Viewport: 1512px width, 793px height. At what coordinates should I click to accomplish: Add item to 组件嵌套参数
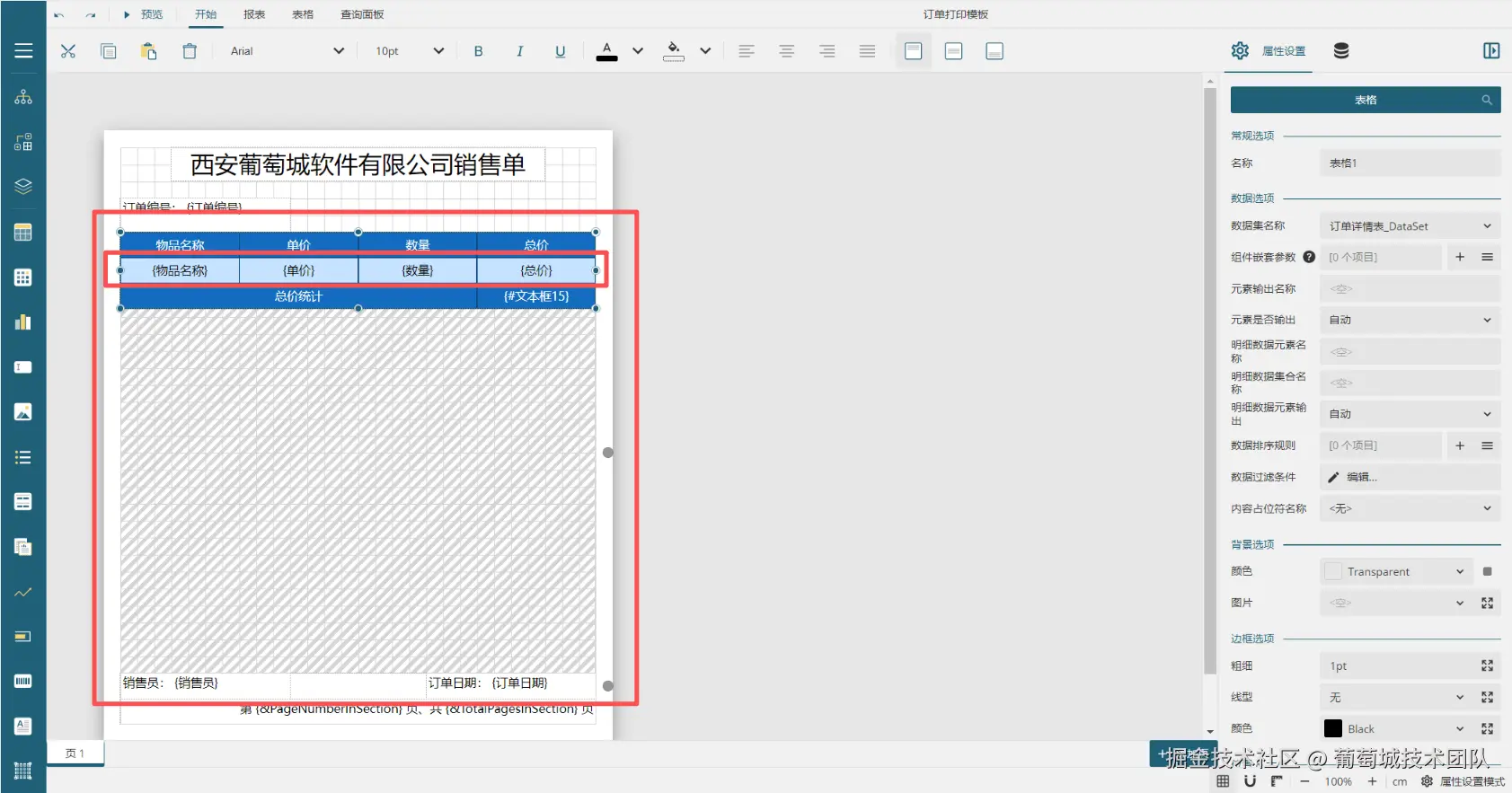(x=1460, y=257)
